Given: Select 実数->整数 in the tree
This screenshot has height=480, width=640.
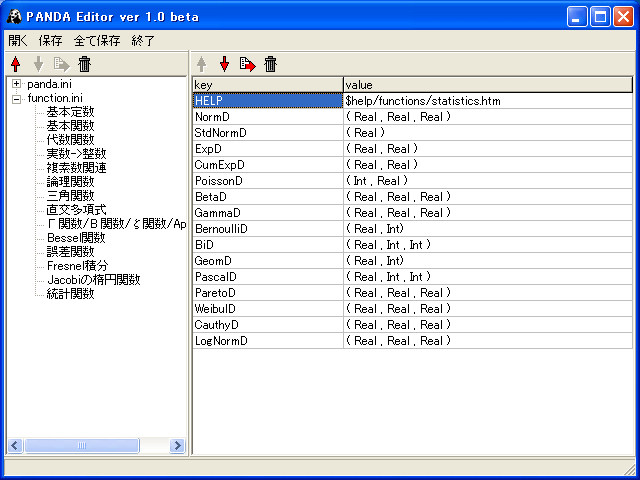Looking at the screenshot, I should (x=76, y=153).
